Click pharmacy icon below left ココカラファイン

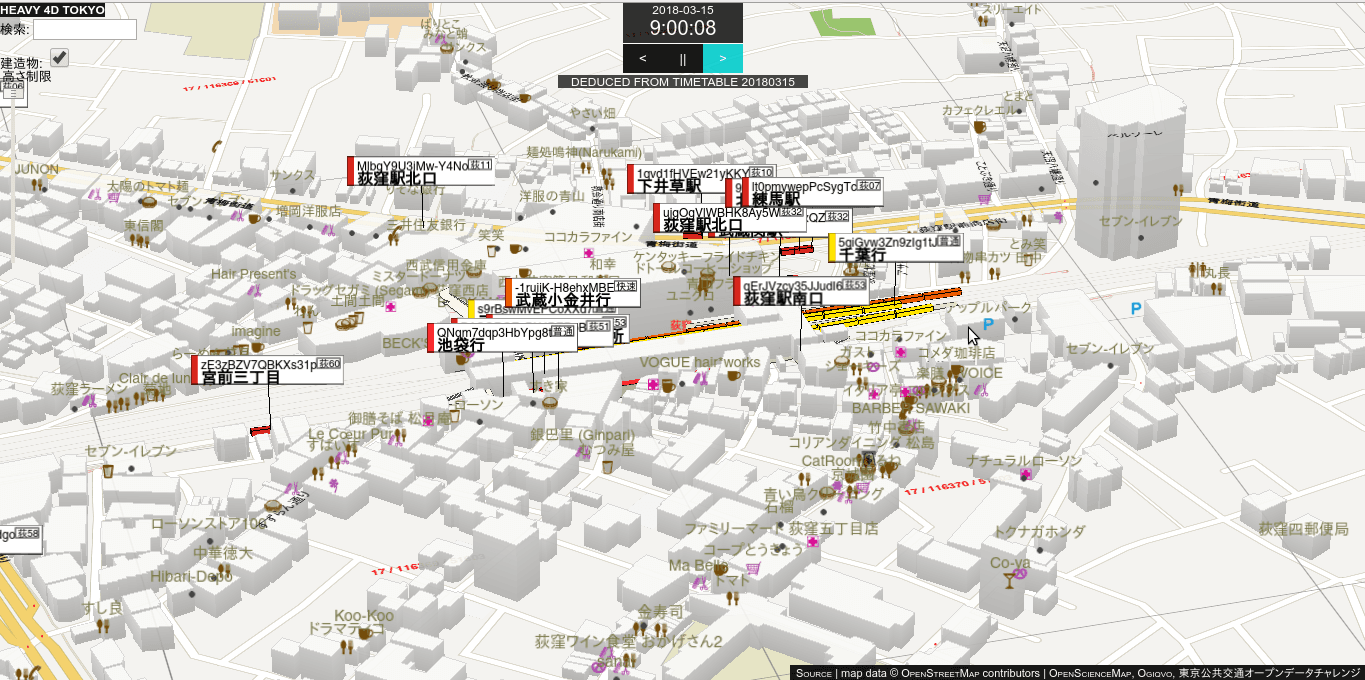(x=589, y=253)
